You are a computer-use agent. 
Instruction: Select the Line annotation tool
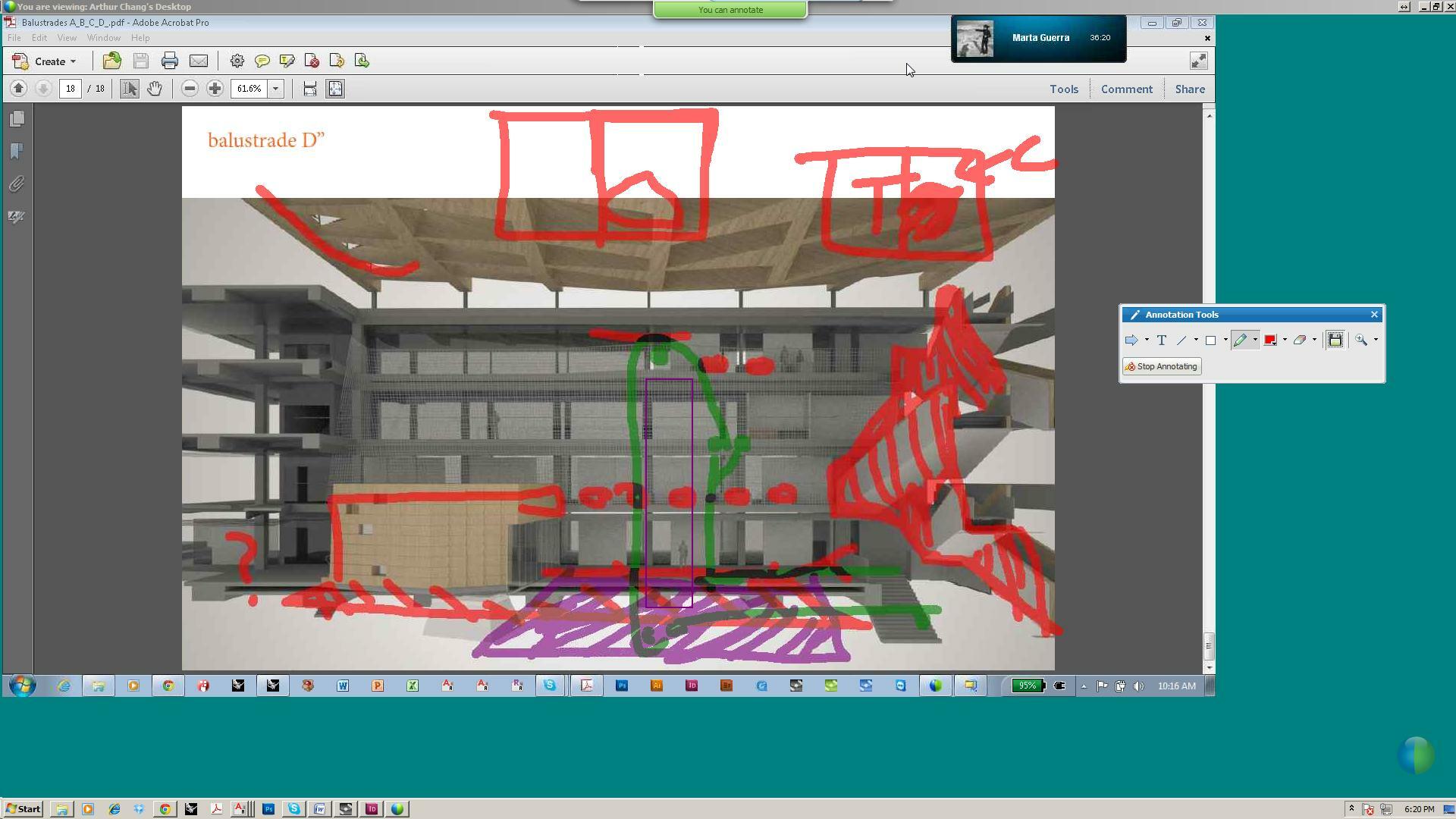tap(1181, 340)
